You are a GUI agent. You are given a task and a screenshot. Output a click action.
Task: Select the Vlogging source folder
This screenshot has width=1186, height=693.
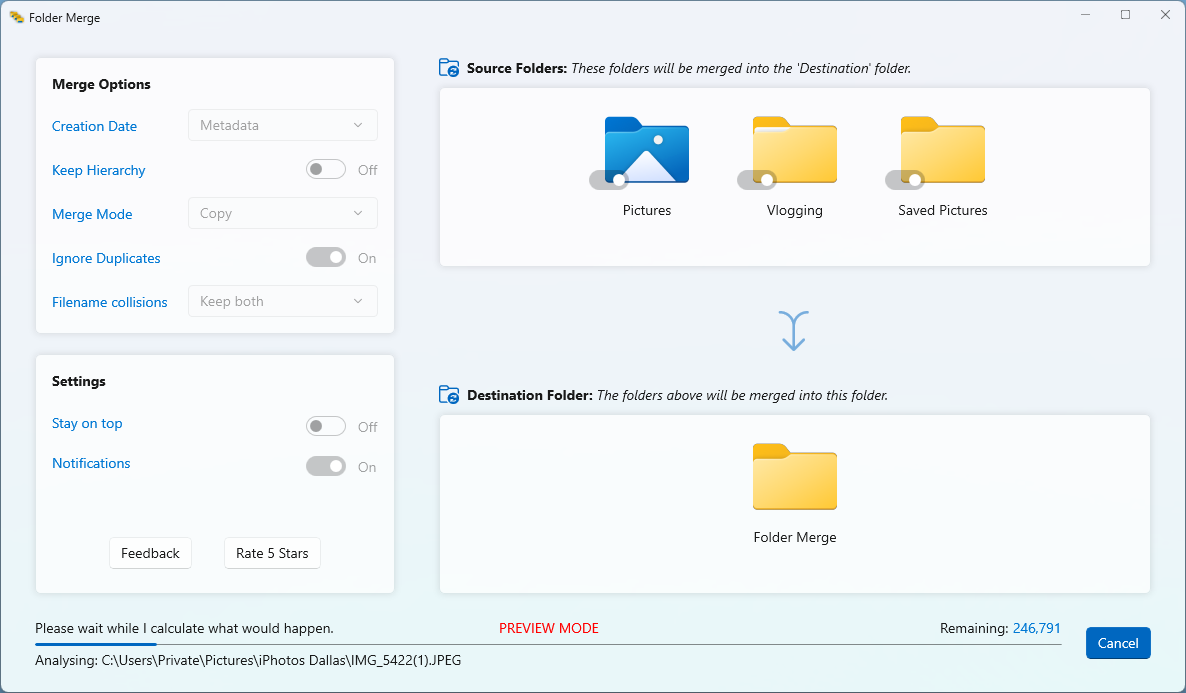point(794,151)
